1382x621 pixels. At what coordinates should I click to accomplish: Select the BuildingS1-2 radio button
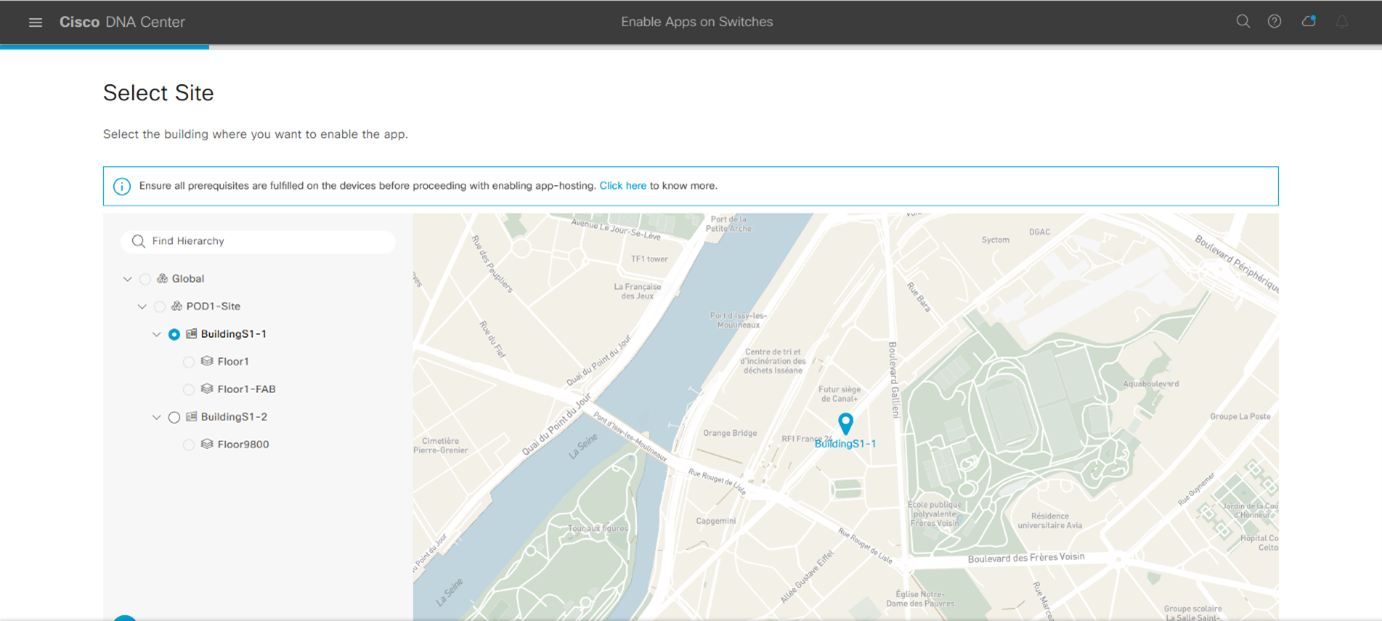click(174, 417)
